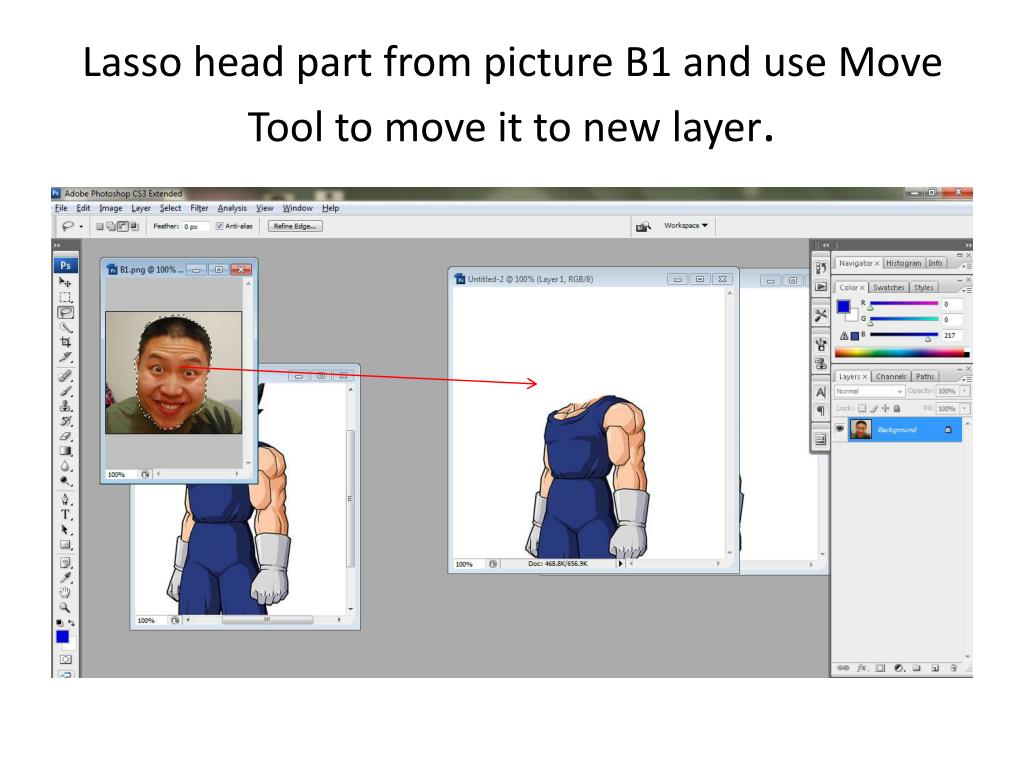Toggle the Anti-alias checkbox
The height and width of the screenshot is (768, 1024).
pos(219,226)
